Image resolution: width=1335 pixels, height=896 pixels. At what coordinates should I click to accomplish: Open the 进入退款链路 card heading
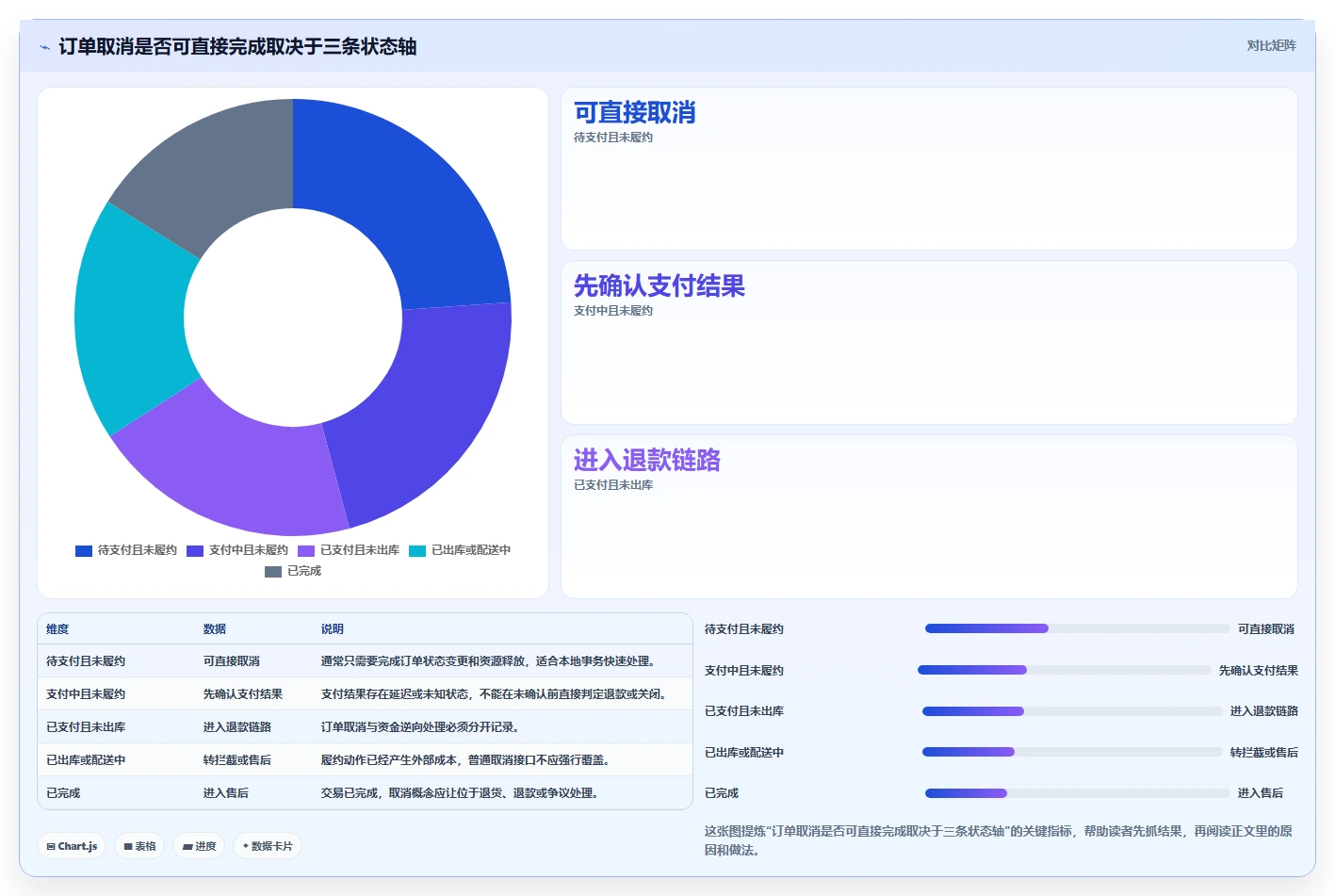tap(647, 460)
